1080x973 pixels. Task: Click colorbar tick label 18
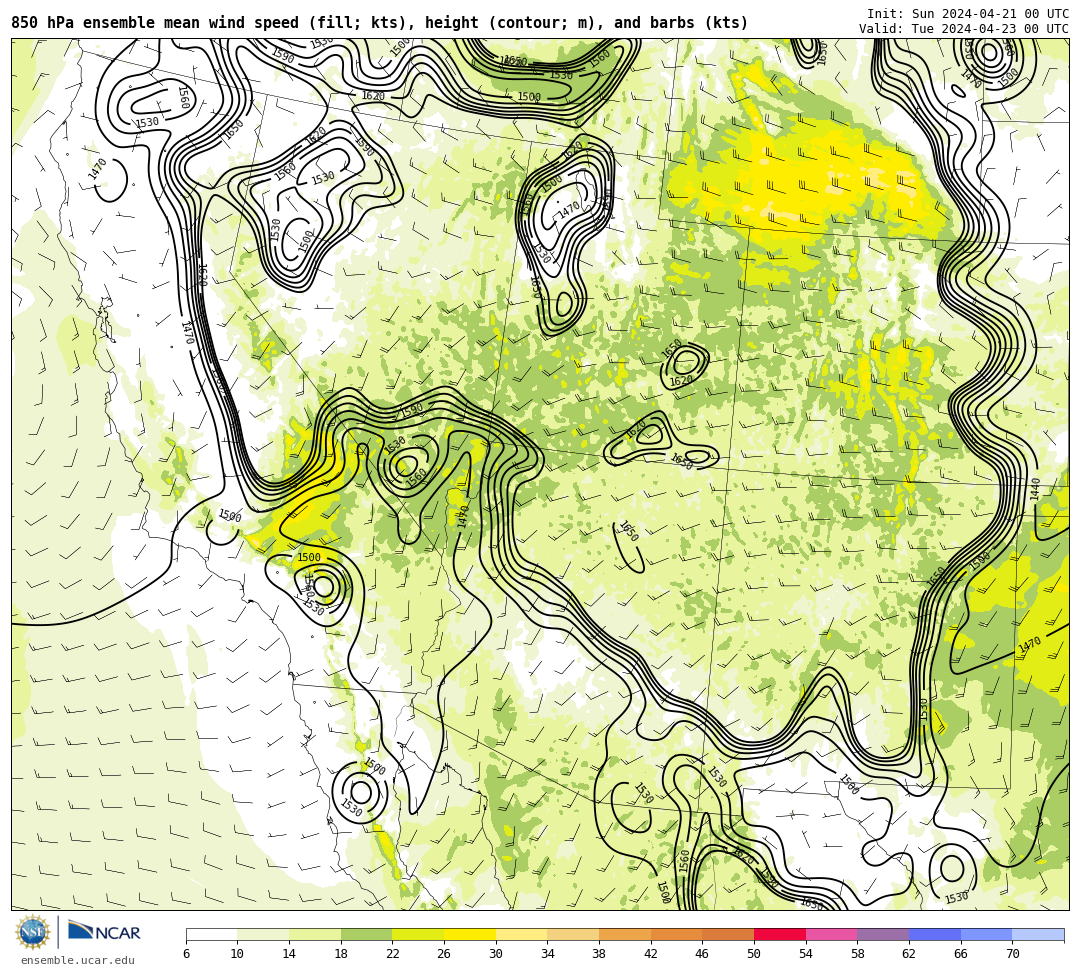pyautogui.click(x=341, y=954)
